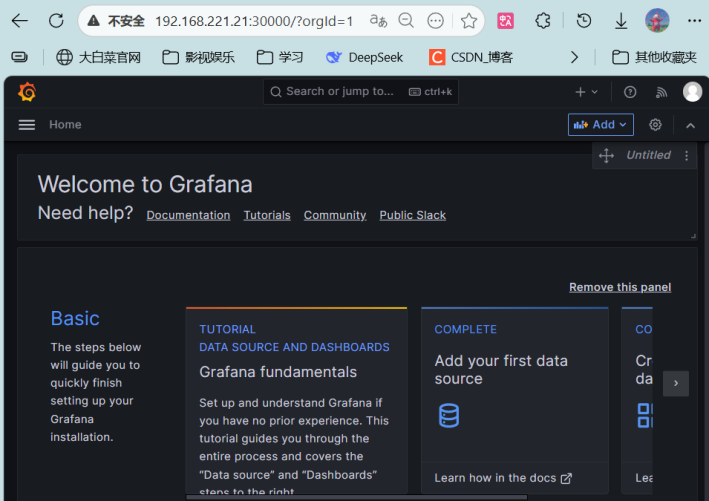
Task: Open the 大白菜官网 bookmark
Action: 98,57
